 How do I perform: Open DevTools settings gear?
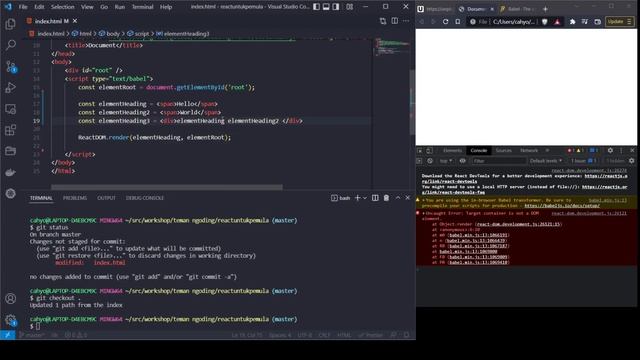pos(610,151)
